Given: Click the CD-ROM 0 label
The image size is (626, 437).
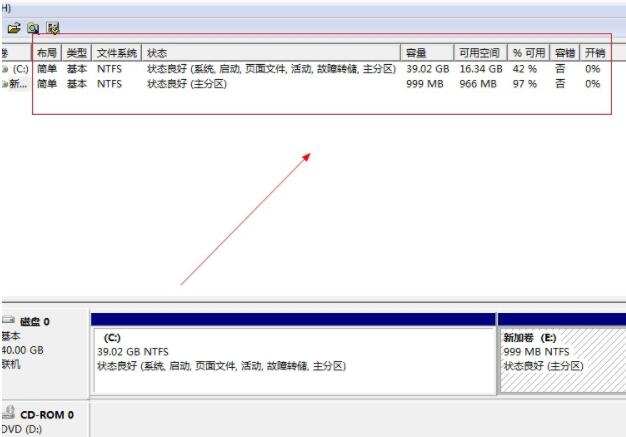Looking at the screenshot, I should 47,415.
